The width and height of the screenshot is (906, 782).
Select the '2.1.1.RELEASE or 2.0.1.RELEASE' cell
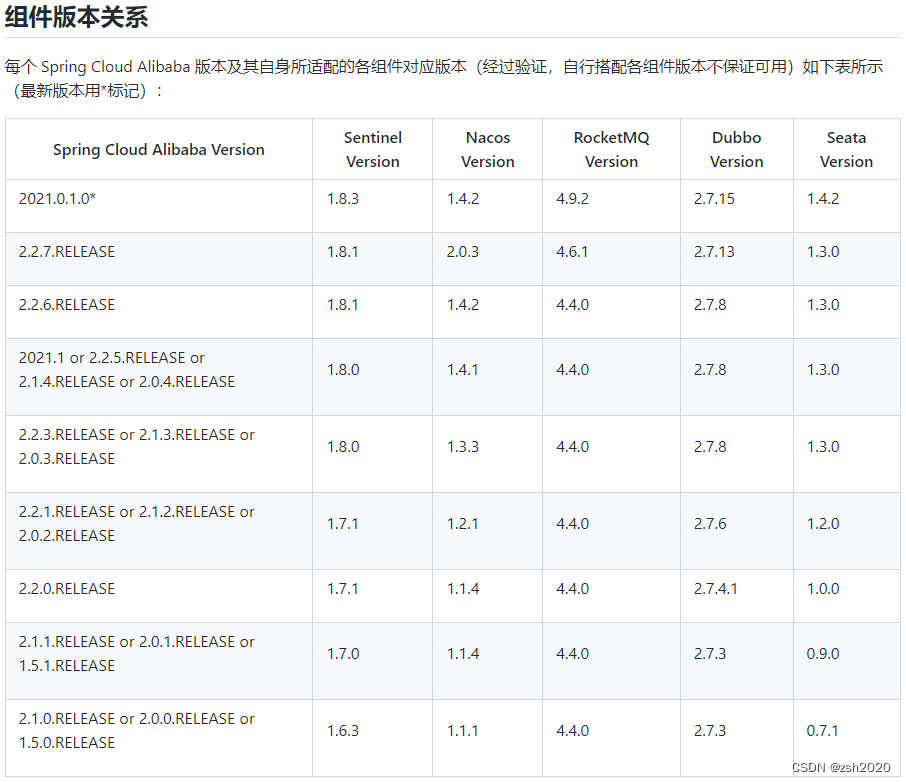pyautogui.click(x=159, y=661)
